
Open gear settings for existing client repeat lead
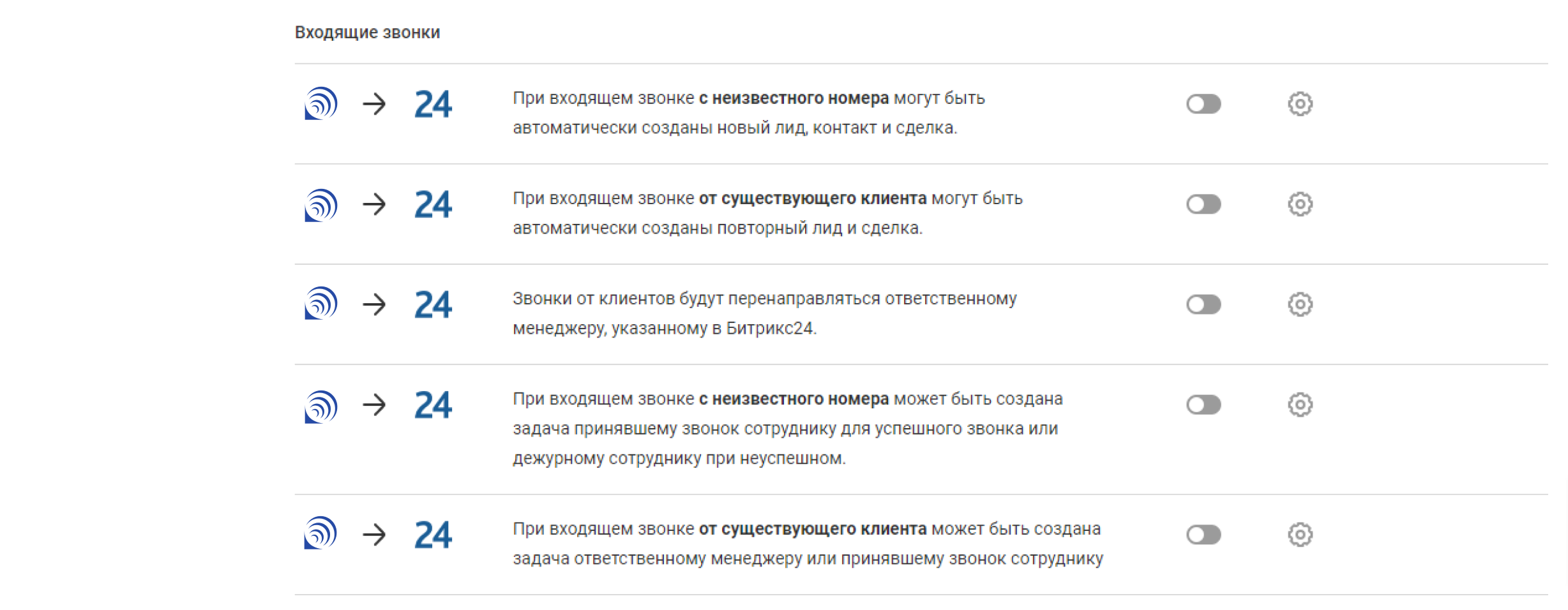(1300, 204)
